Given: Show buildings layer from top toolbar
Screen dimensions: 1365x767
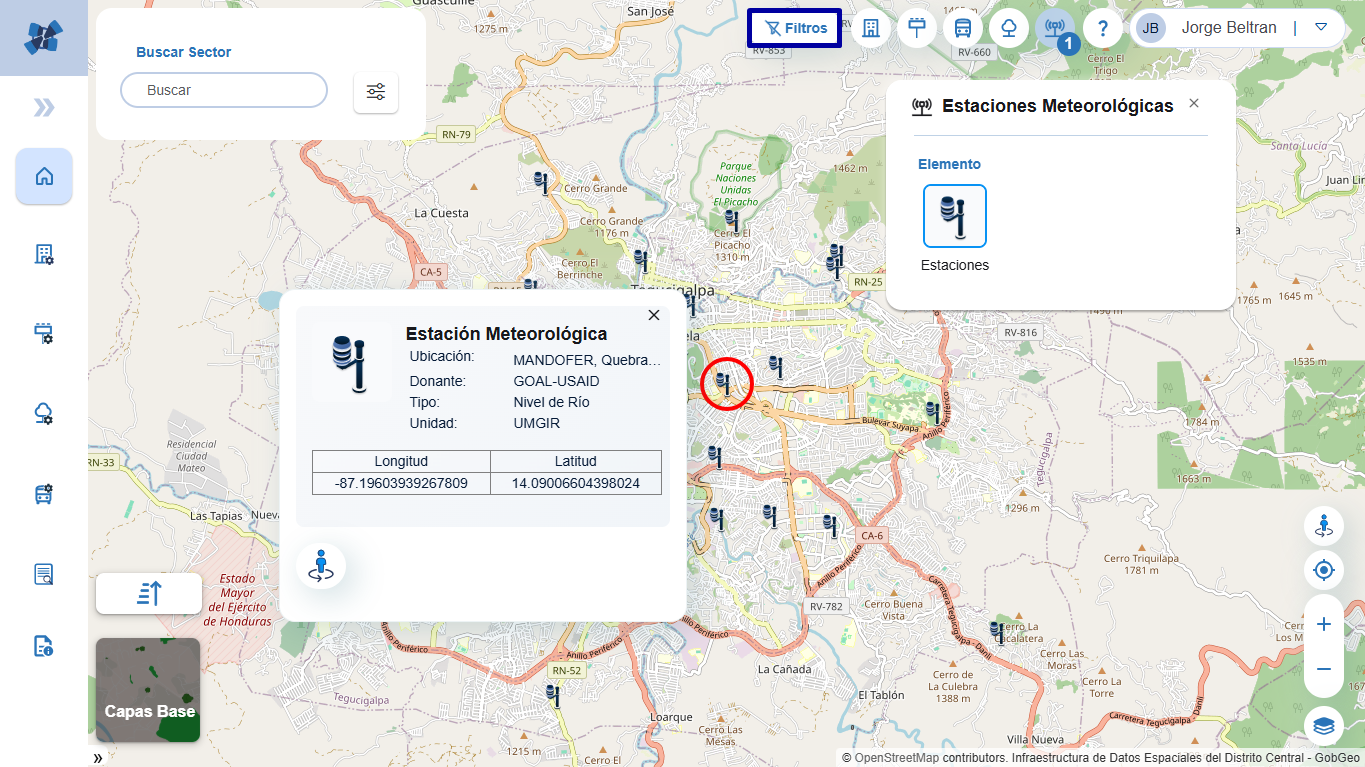Looking at the screenshot, I should [x=871, y=28].
